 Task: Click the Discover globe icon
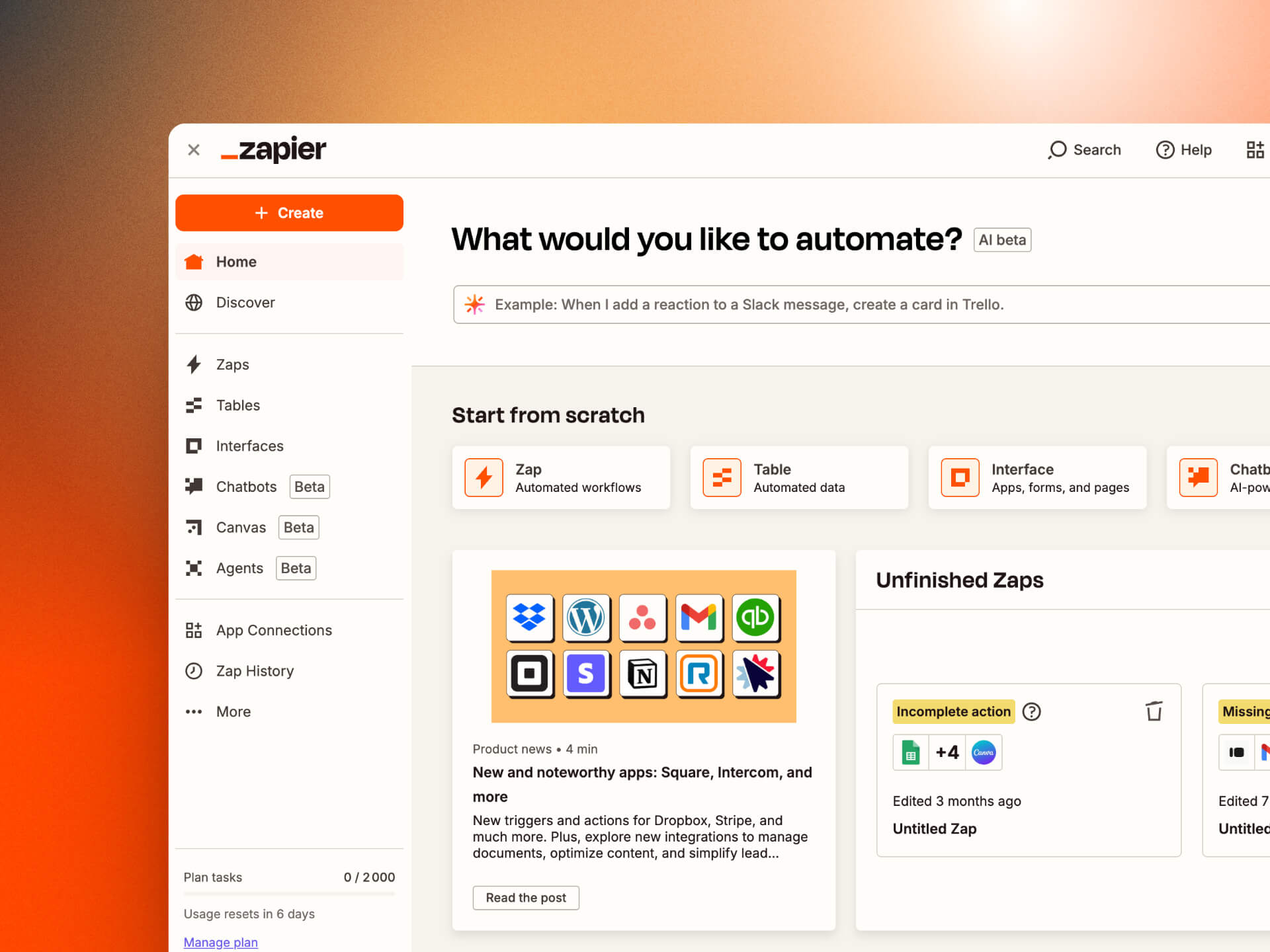coord(194,303)
